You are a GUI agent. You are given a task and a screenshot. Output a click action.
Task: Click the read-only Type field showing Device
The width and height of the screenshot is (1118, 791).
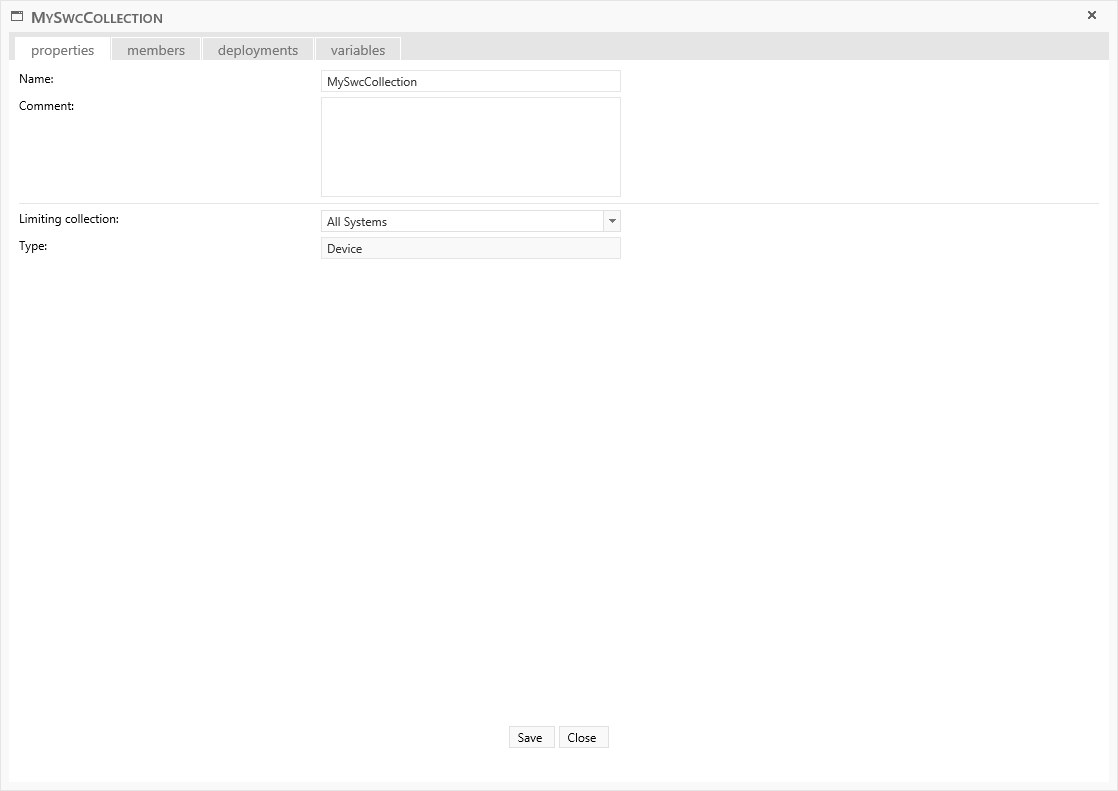coord(470,248)
